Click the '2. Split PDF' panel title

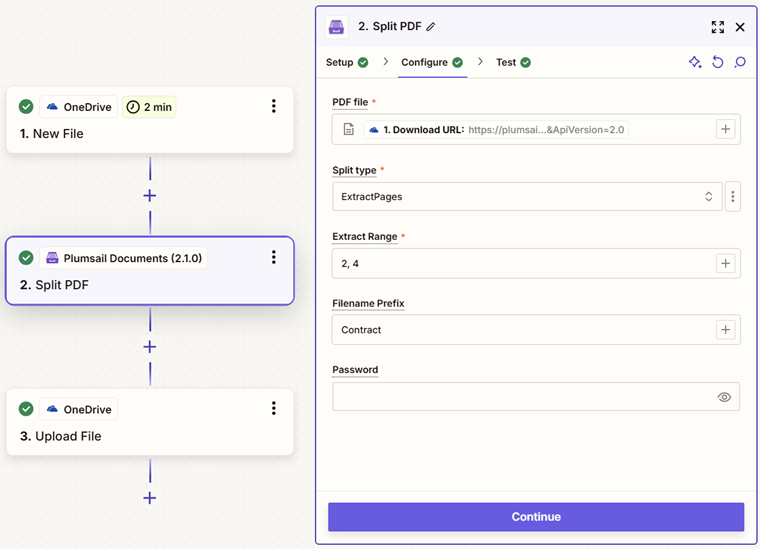390,27
